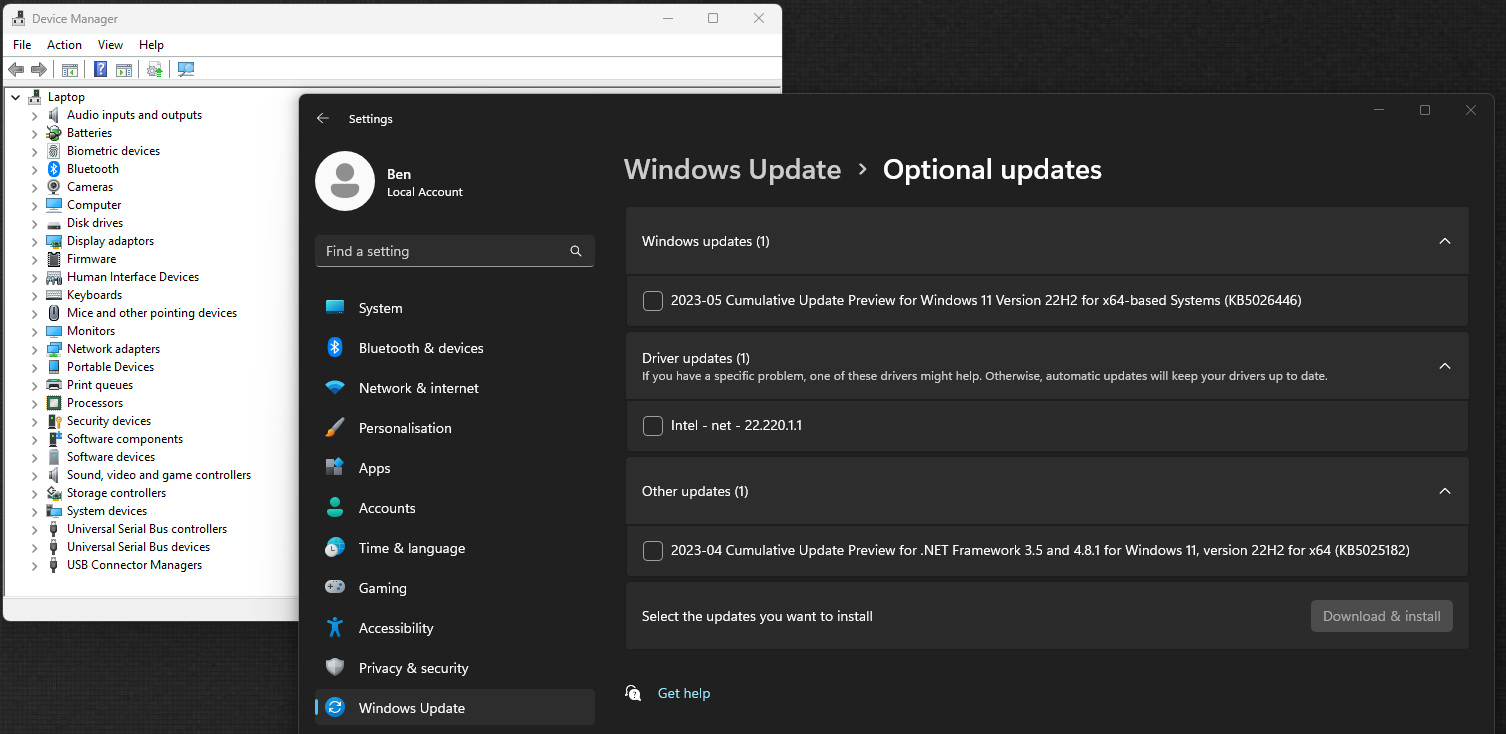Open the View menu in Device Manager

[110, 45]
